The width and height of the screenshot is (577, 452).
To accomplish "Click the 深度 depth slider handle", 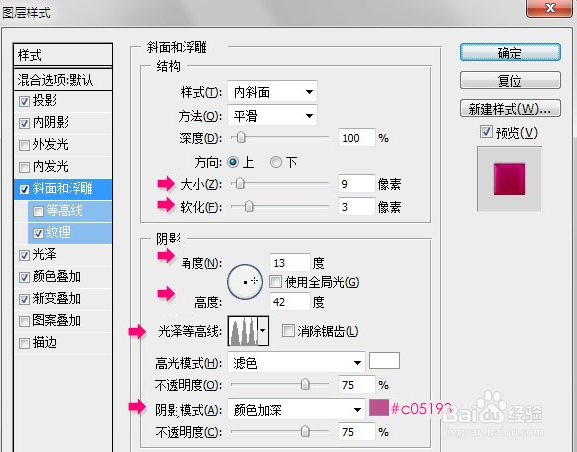I will coord(241,137).
